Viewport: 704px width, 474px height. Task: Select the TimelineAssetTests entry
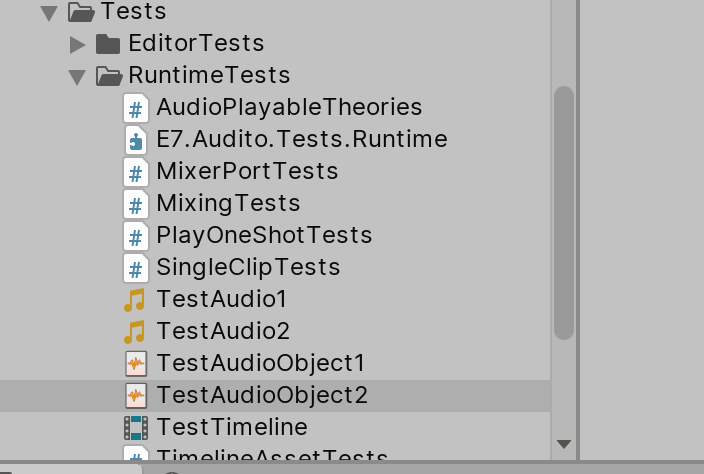click(x=272, y=458)
